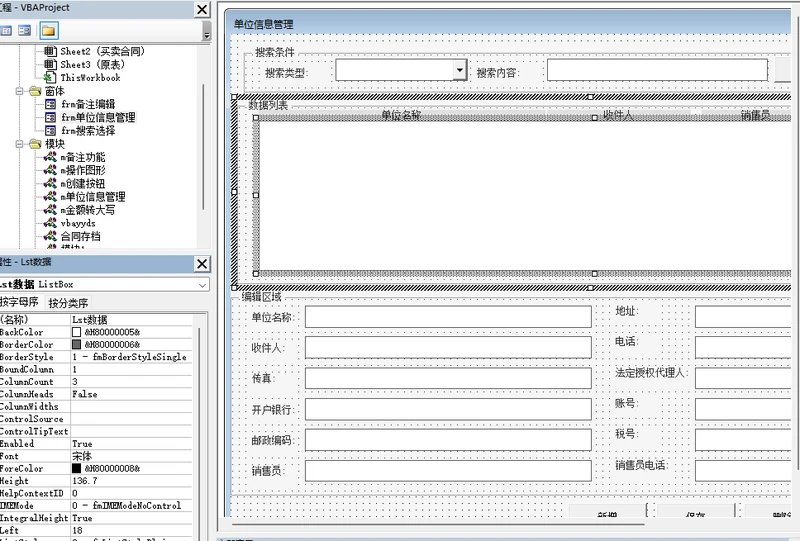Click BorderColor swatch &H80000006&
Image resolution: width=800 pixels, height=541 pixels.
(77, 345)
